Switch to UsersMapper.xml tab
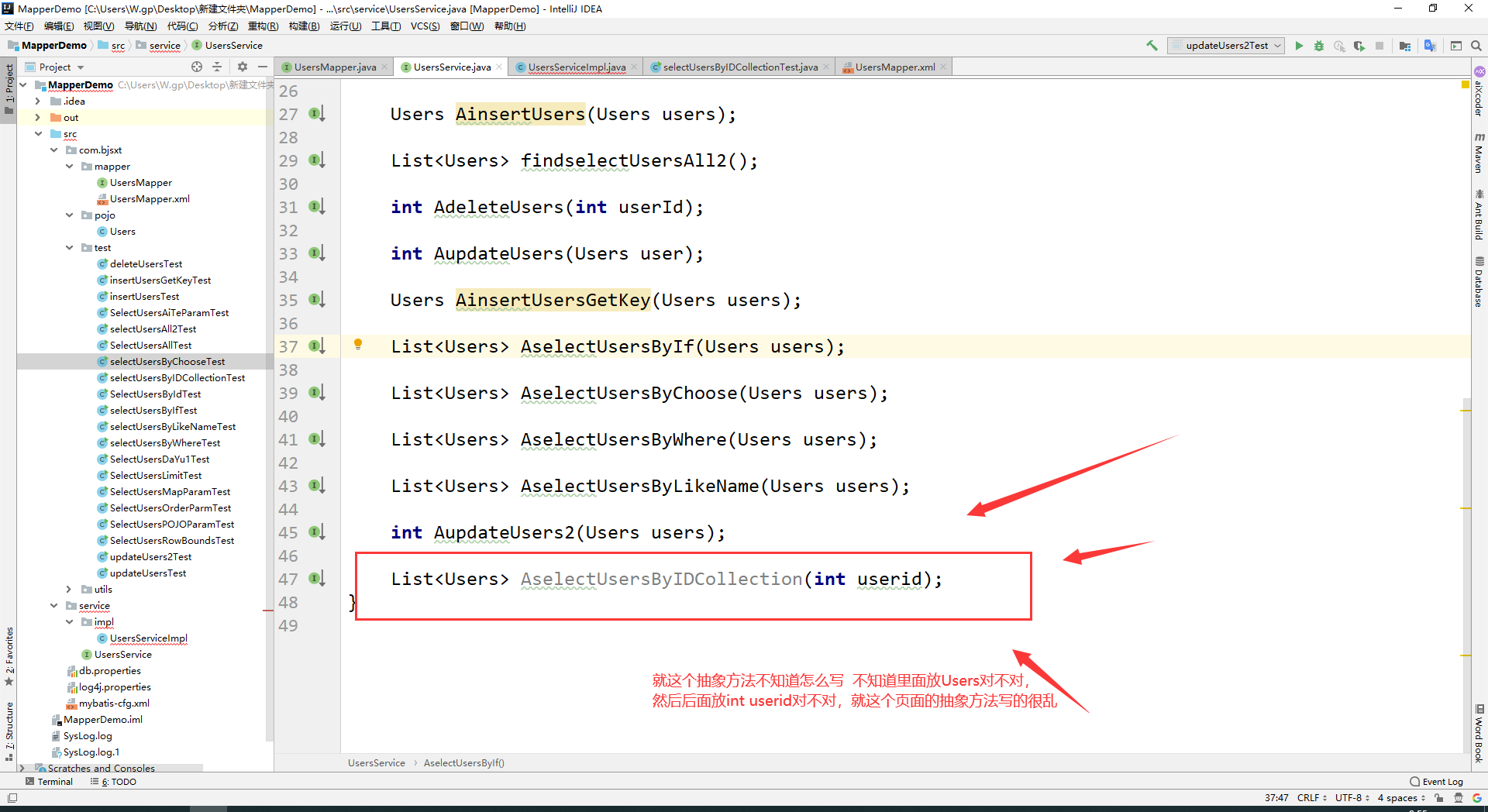The image size is (1488, 812). click(894, 67)
